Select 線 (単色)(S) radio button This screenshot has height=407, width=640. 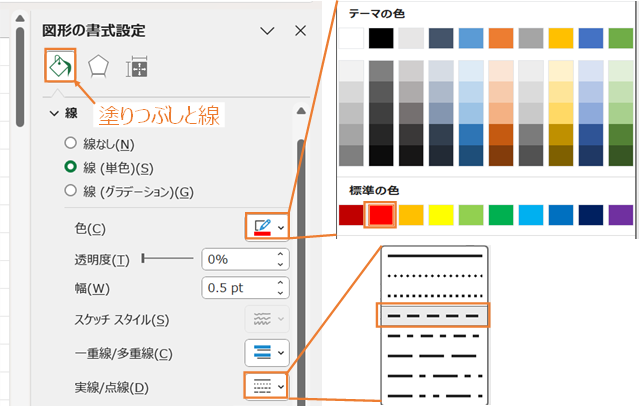point(71,167)
